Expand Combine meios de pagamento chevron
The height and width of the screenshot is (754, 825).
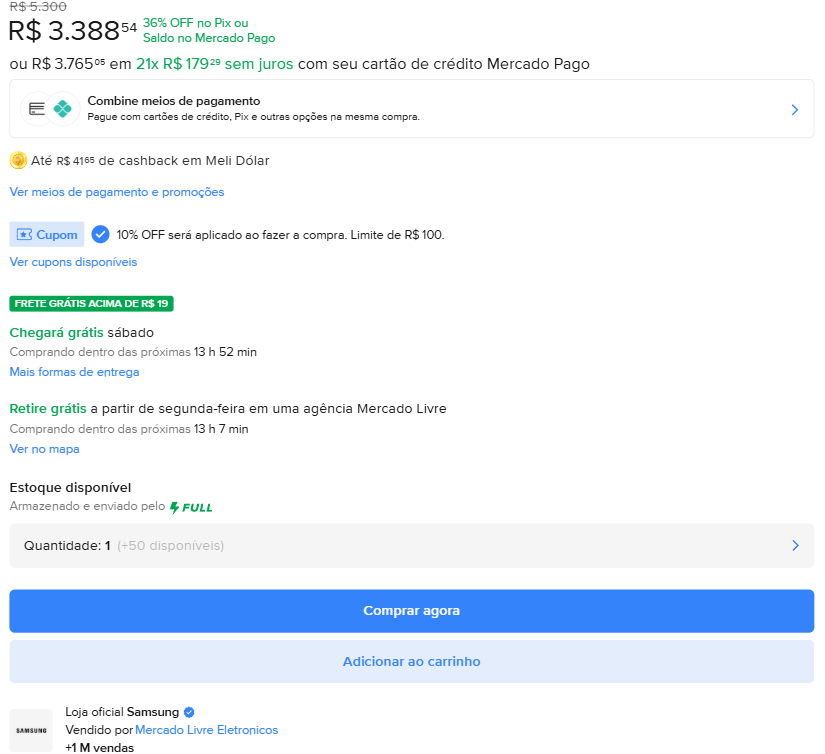tap(795, 109)
